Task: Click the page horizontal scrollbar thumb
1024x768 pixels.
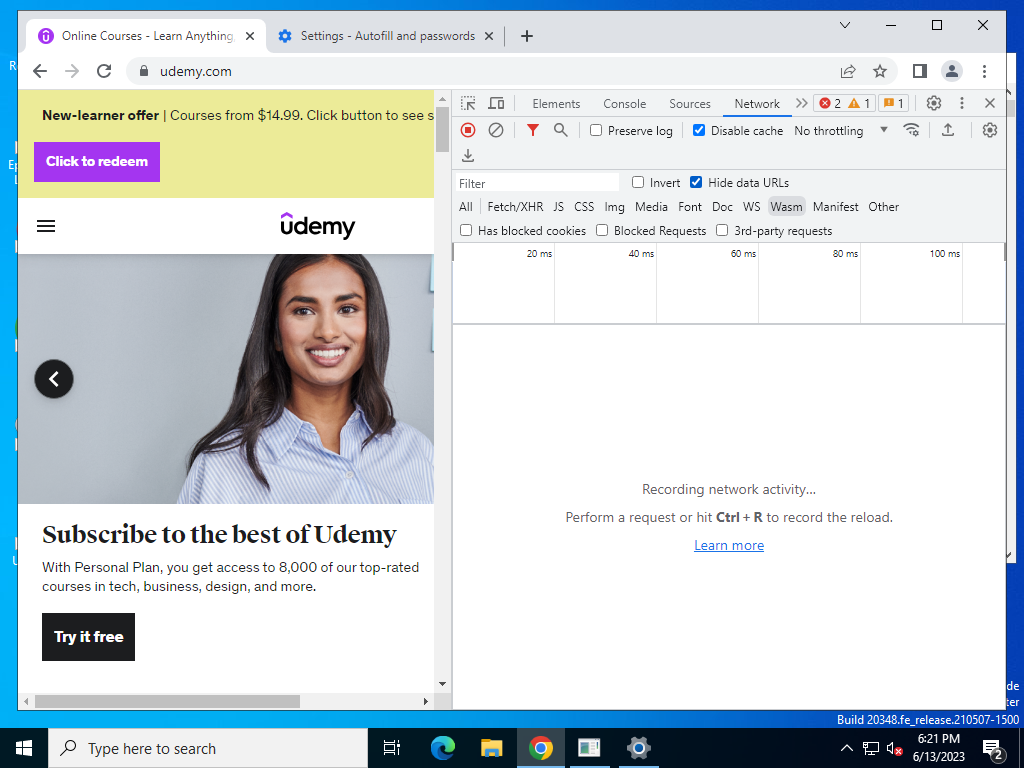Action: point(167,701)
